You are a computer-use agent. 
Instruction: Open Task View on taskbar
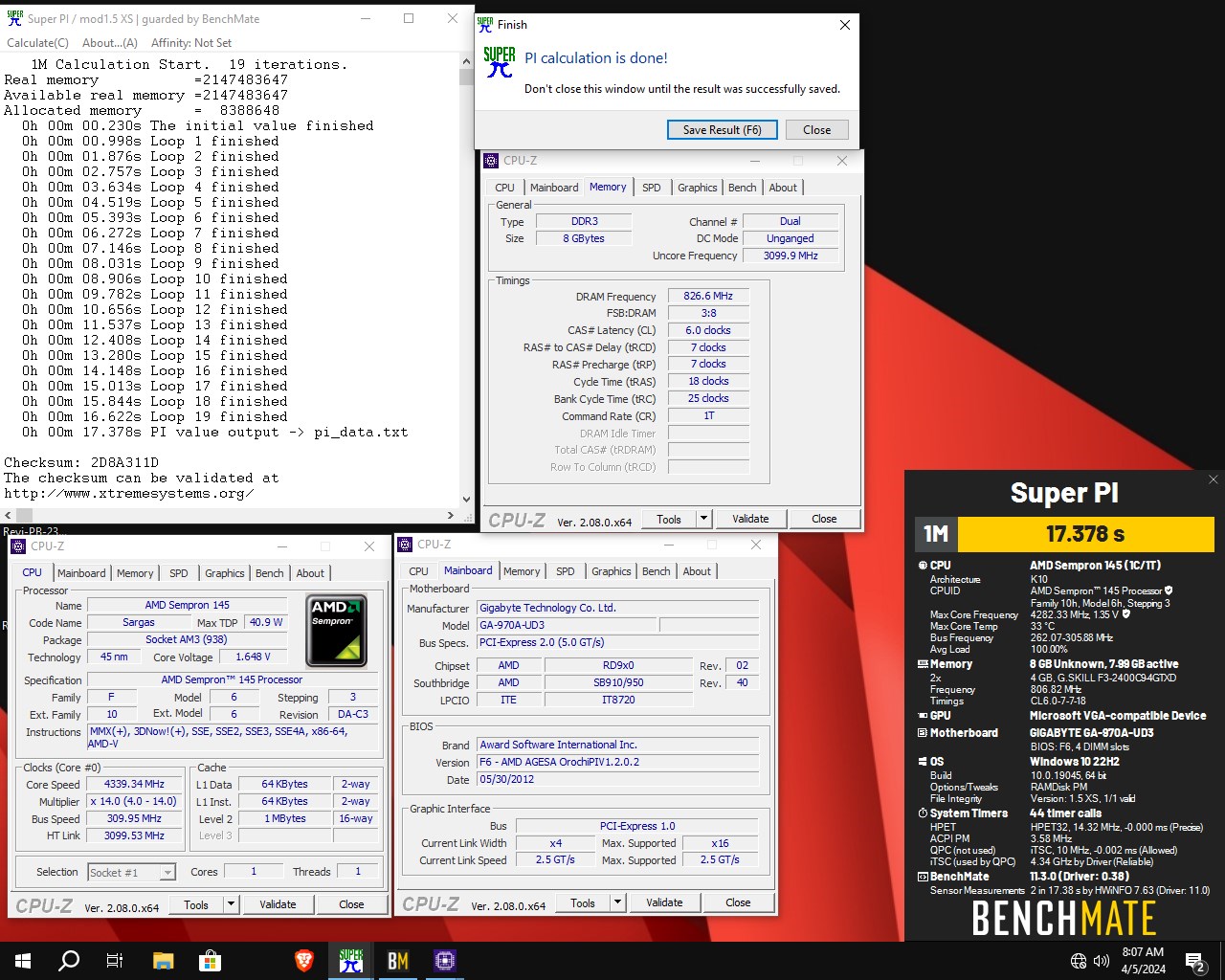(115, 961)
